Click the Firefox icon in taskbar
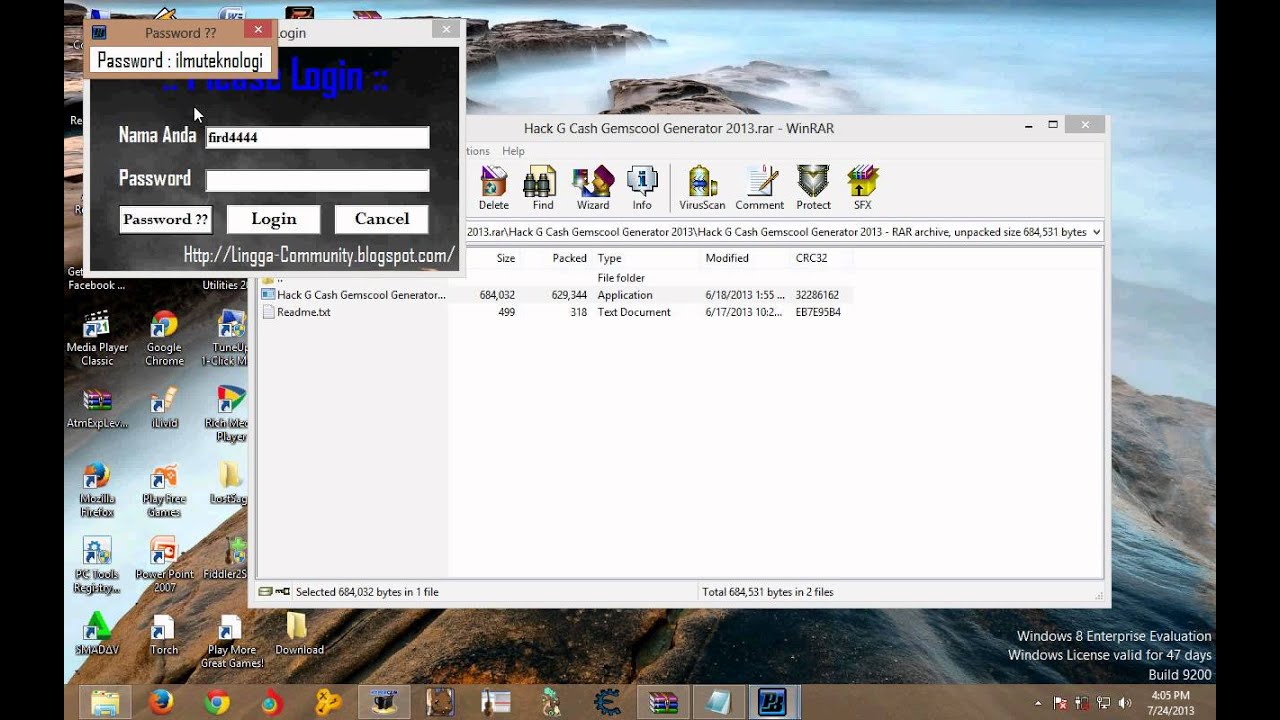 (161, 702)
